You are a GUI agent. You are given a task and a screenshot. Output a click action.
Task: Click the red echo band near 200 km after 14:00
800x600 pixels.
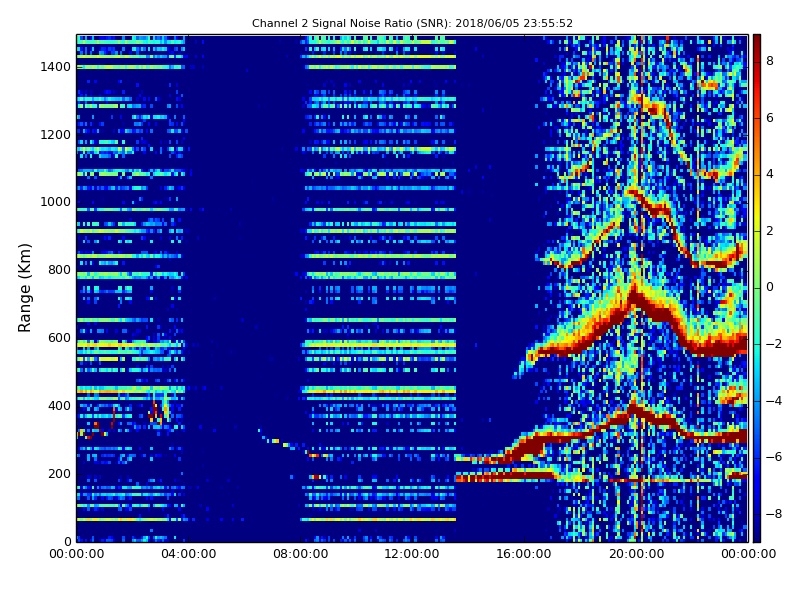505,478
